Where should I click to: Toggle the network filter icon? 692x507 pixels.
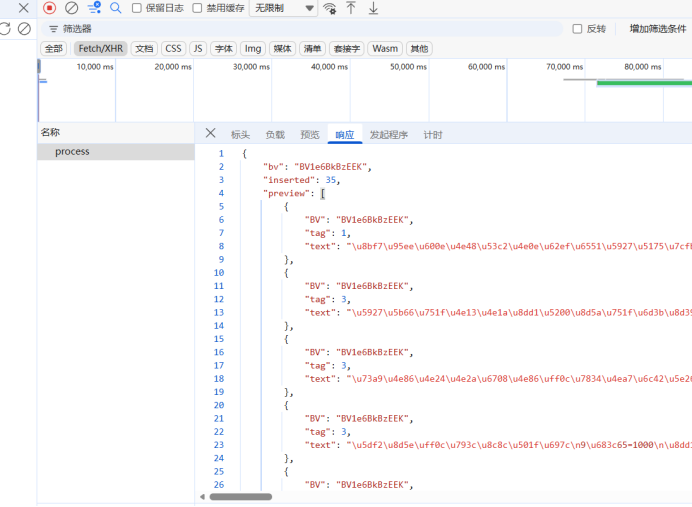point(94,8)
